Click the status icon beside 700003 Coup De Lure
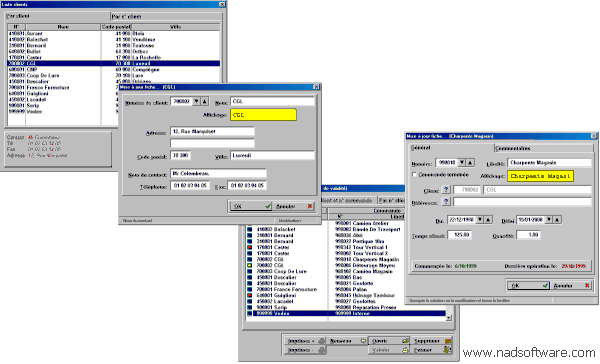 250,271
